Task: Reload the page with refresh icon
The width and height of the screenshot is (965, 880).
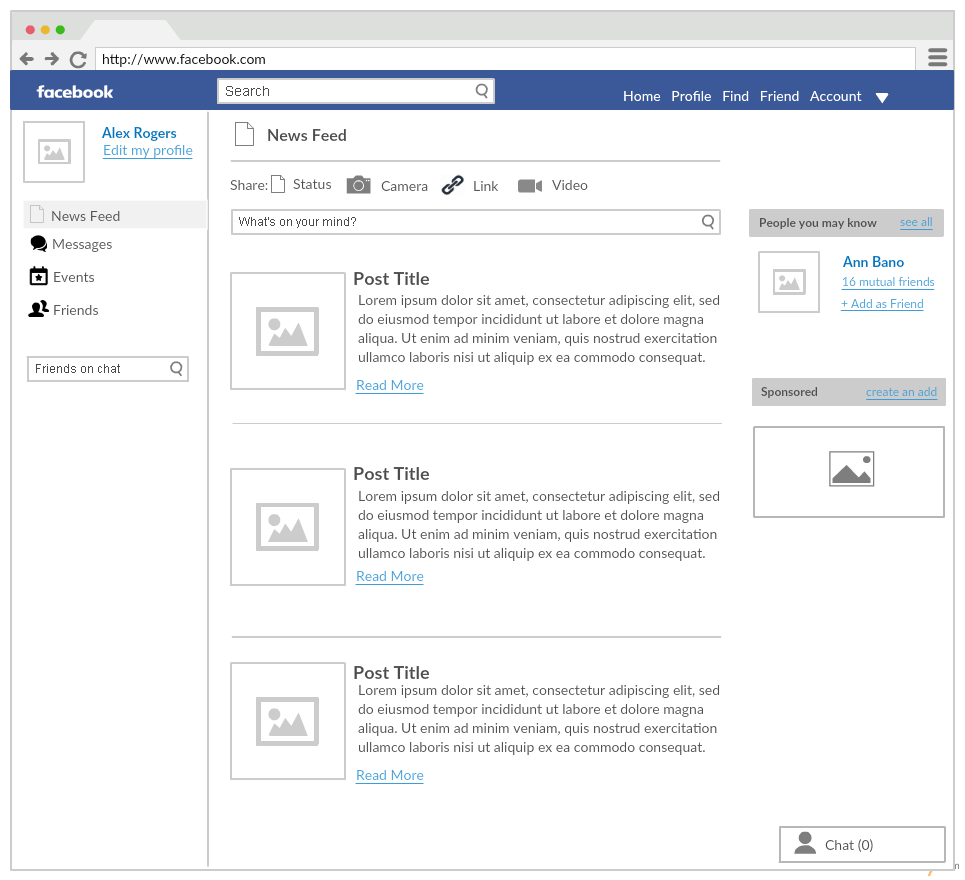Action: (x=78, y=59)
